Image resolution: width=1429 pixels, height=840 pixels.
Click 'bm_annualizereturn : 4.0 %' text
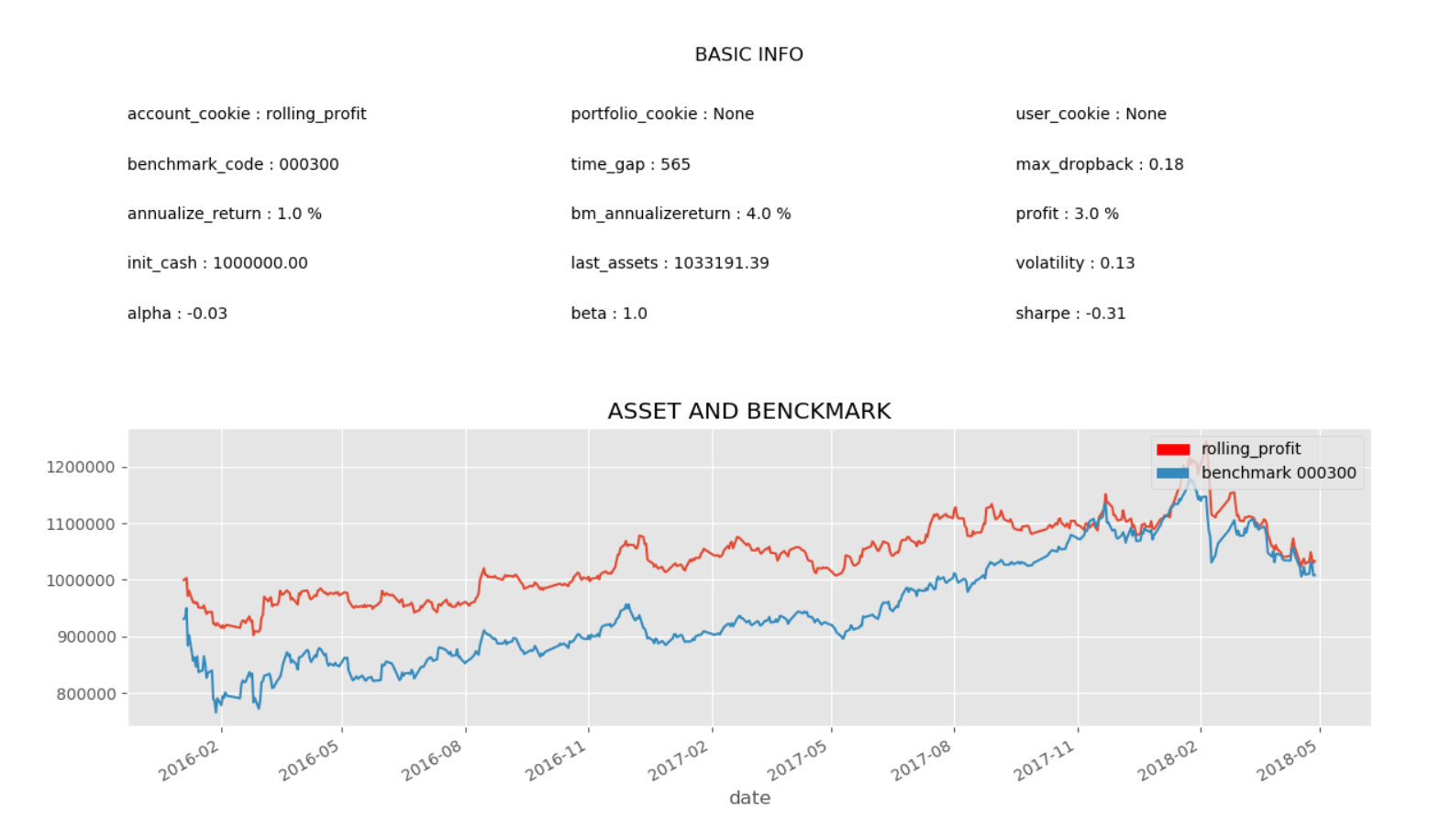tap(681, 214)
